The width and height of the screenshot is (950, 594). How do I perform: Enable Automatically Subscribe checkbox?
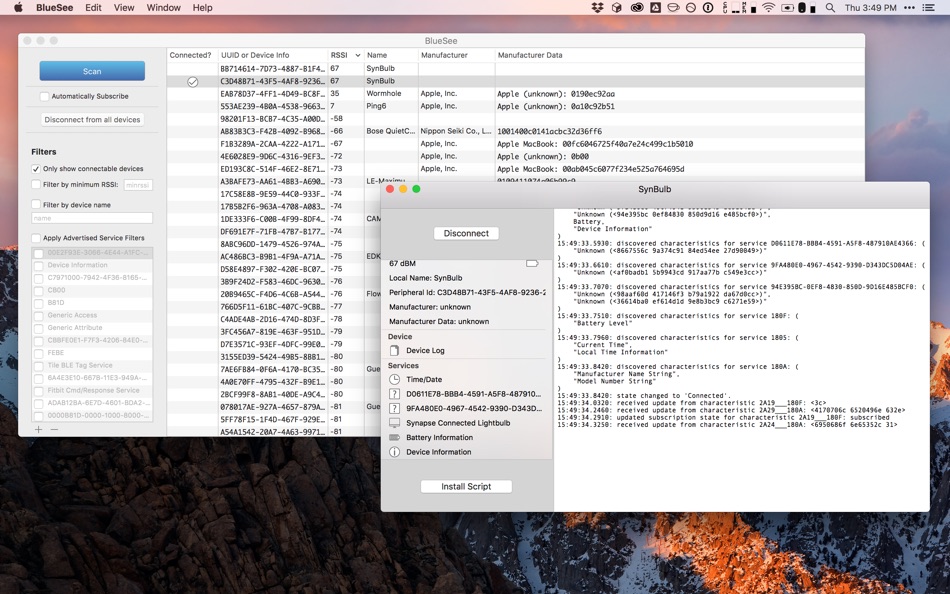click(44, 97)
